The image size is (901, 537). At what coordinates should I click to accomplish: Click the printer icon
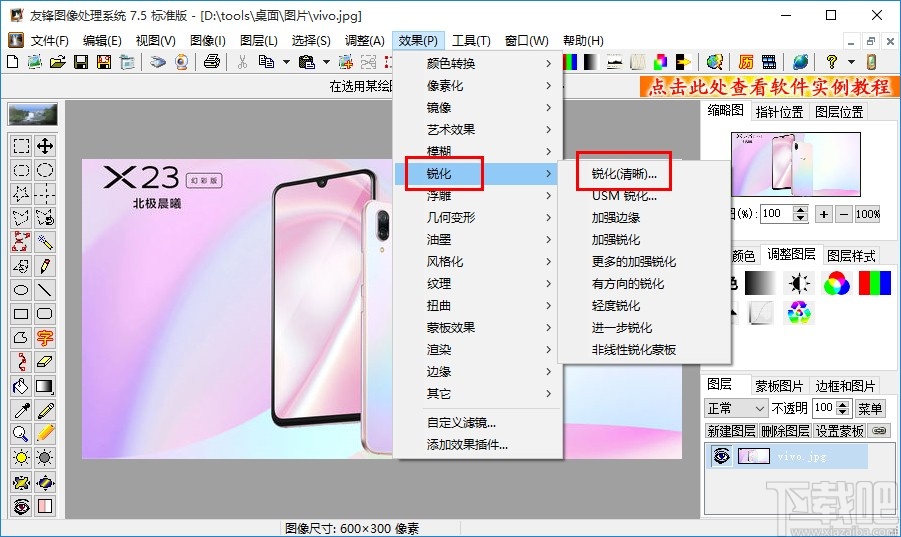click(x=211, y=61)
